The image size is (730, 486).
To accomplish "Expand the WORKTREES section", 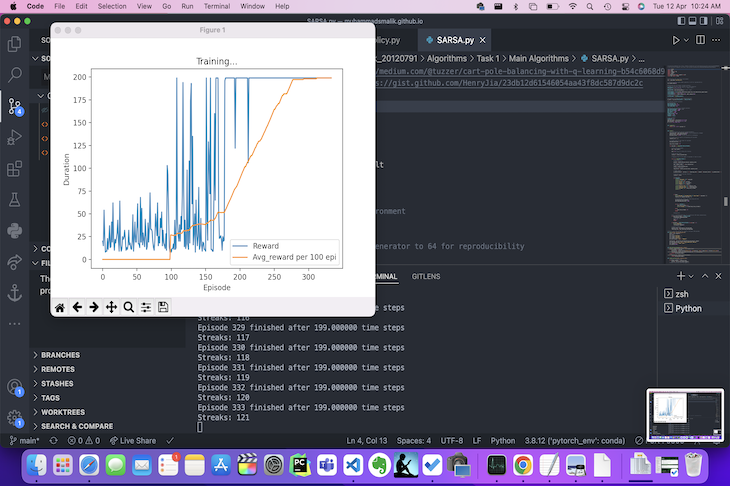I will [x=64, y=412].
